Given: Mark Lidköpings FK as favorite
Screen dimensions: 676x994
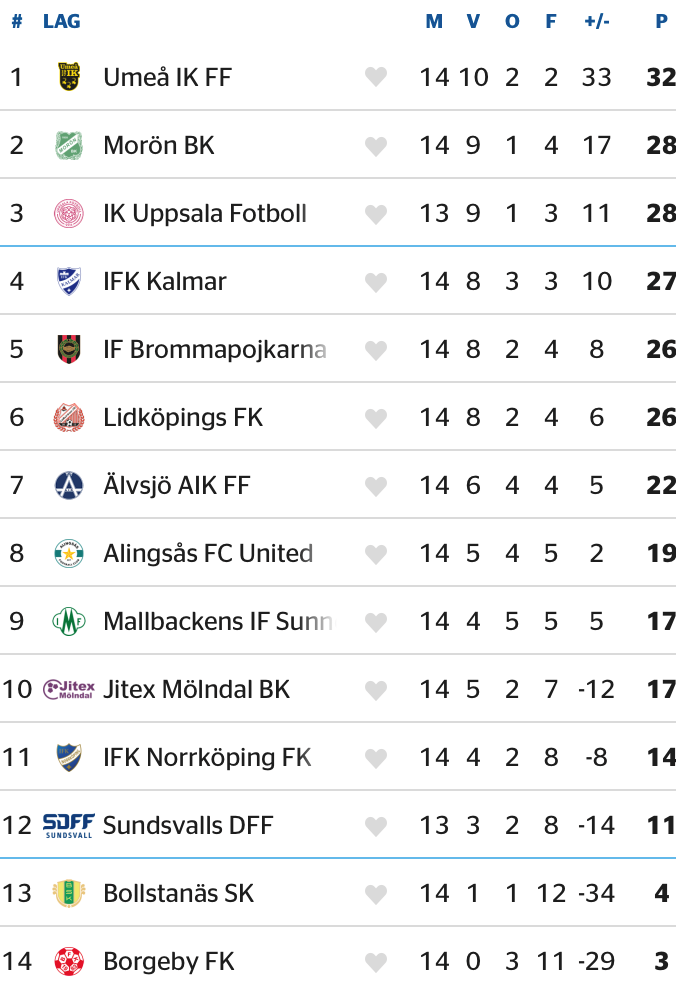Looking at the screenshot, I should pyautogui.click(x=376, y=418).
